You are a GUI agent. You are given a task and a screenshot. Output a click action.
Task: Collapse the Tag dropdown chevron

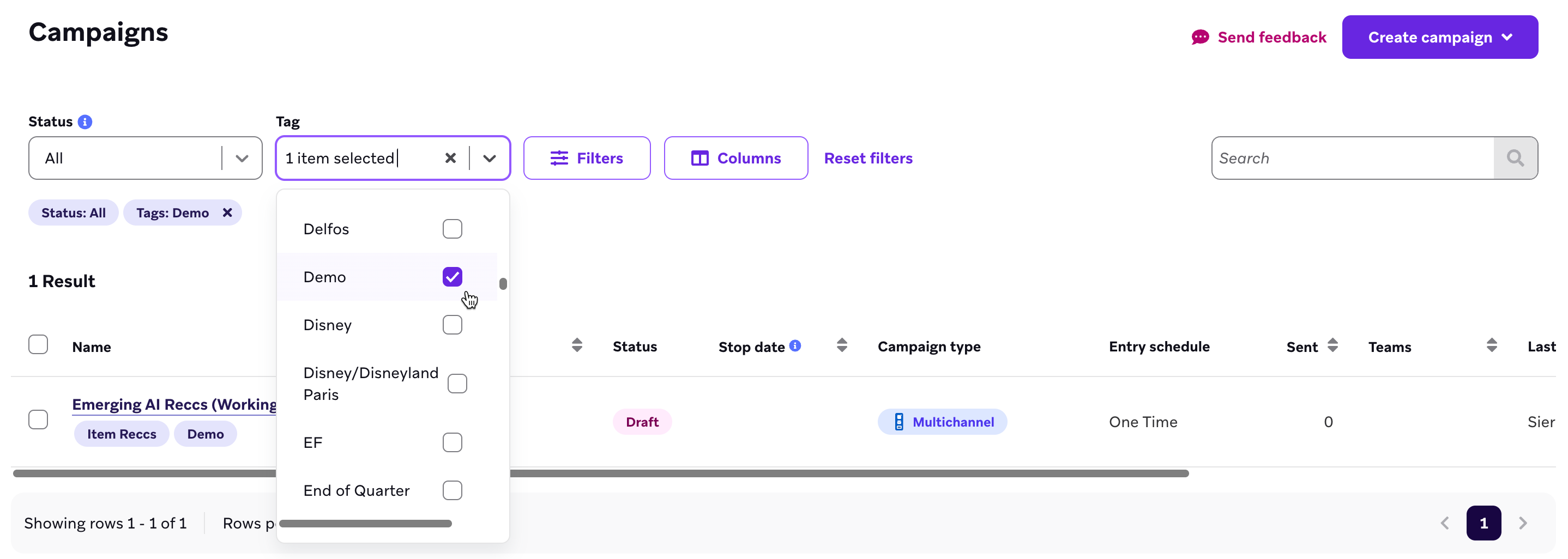pos(490,158)
